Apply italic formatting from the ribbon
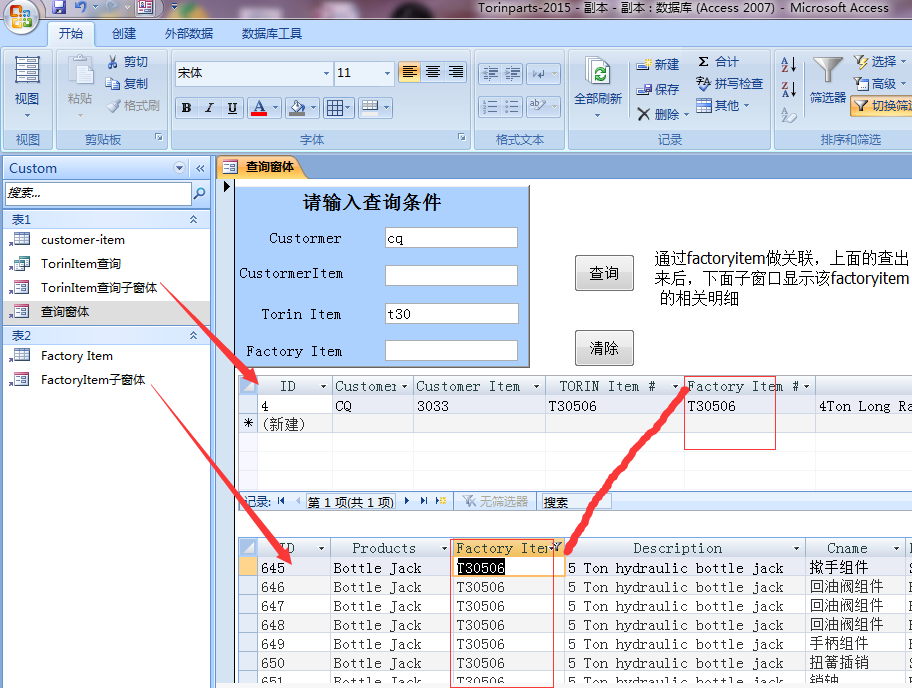Screen dimensions: 912x688 click(209, 108)
